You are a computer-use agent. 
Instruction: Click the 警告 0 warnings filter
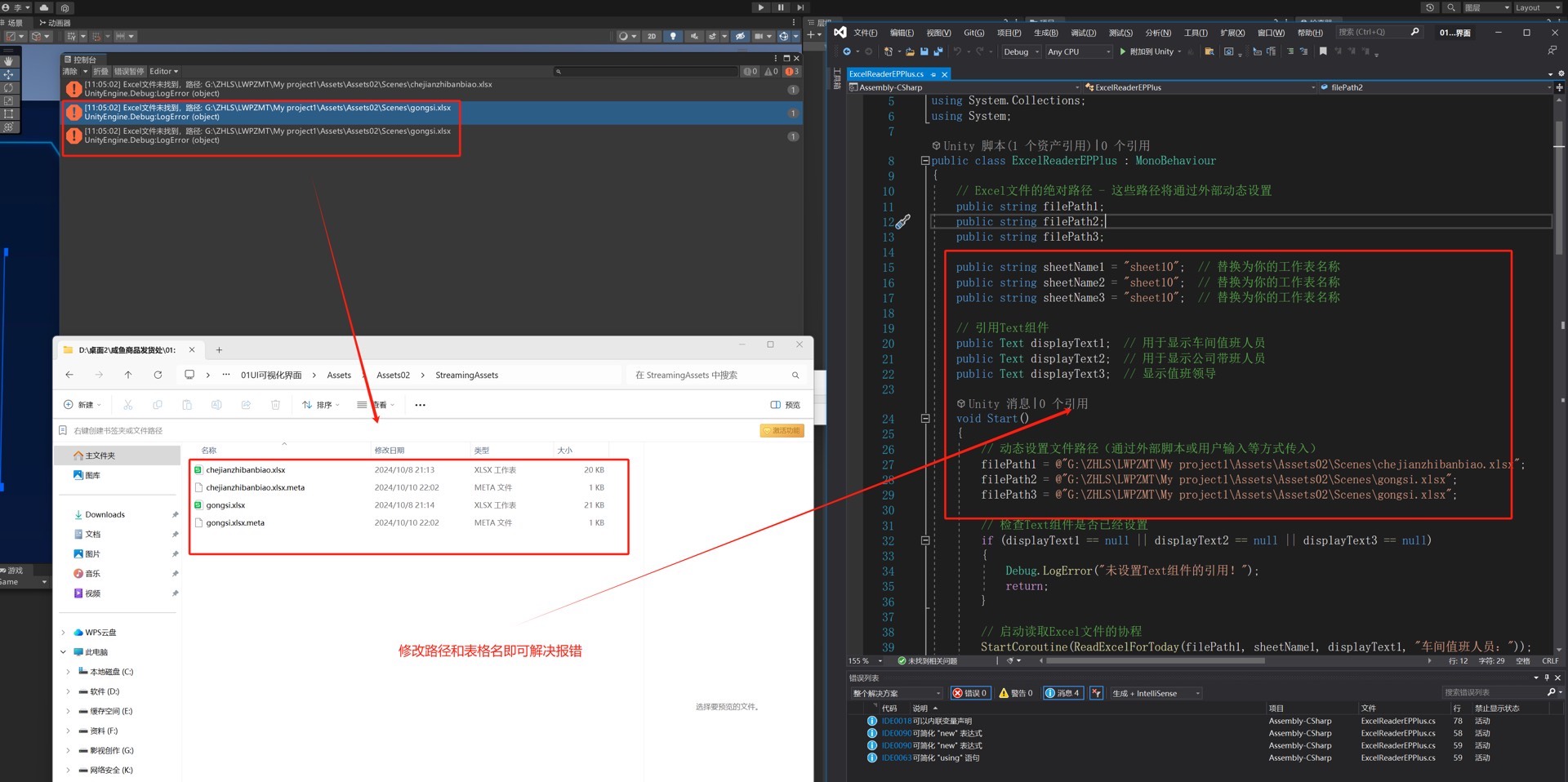(1016, 693)
